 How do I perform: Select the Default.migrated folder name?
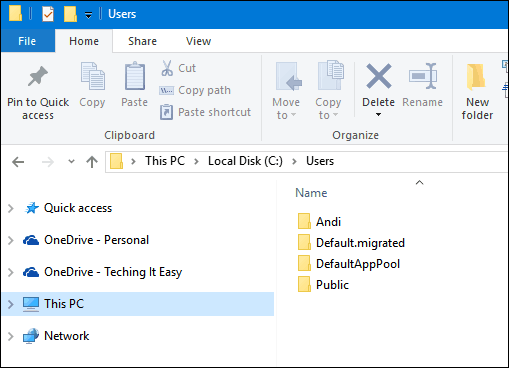(360, 243)
